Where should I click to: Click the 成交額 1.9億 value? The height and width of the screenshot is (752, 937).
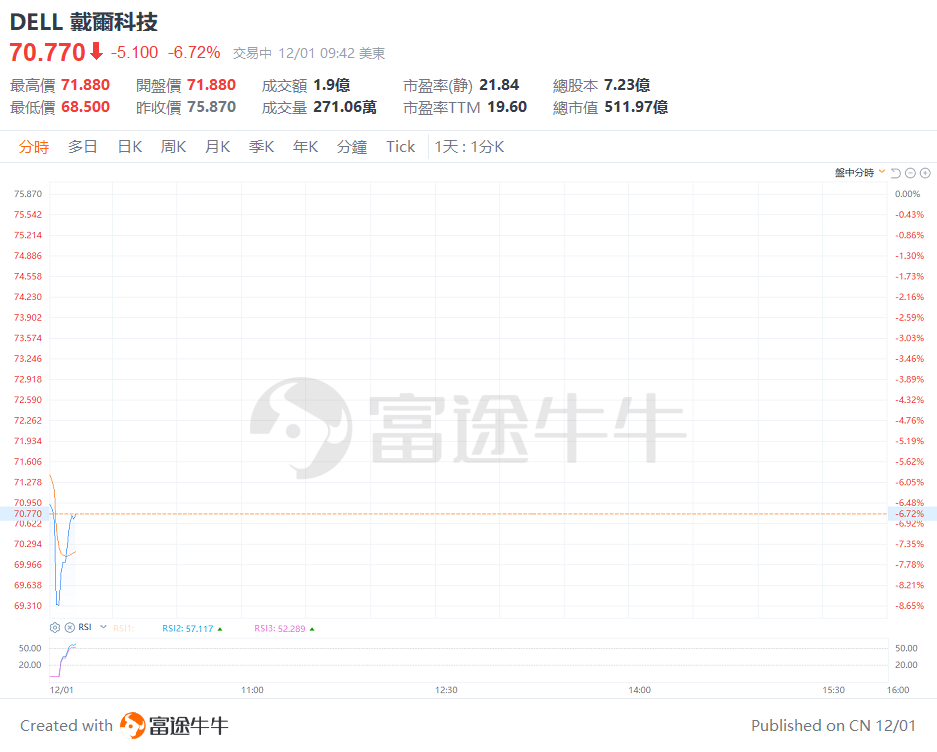pos(332,85)
